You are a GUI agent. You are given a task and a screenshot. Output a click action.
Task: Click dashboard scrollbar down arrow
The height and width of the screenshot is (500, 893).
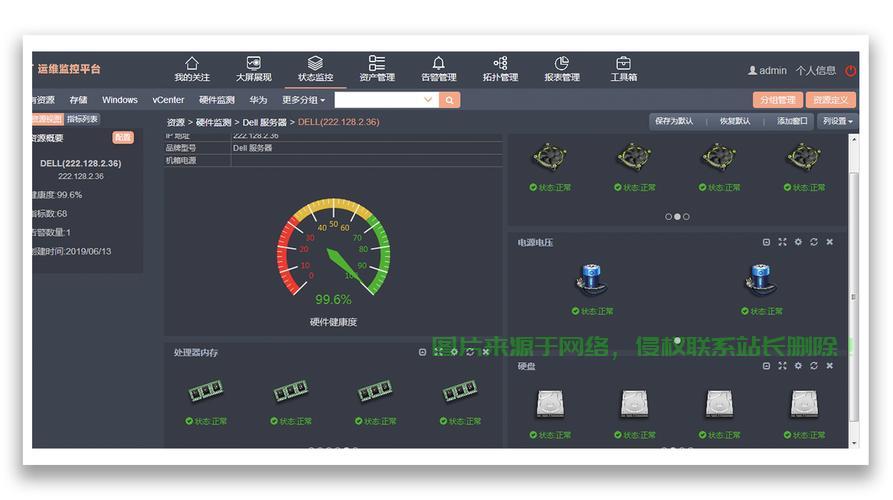(853, 443)
